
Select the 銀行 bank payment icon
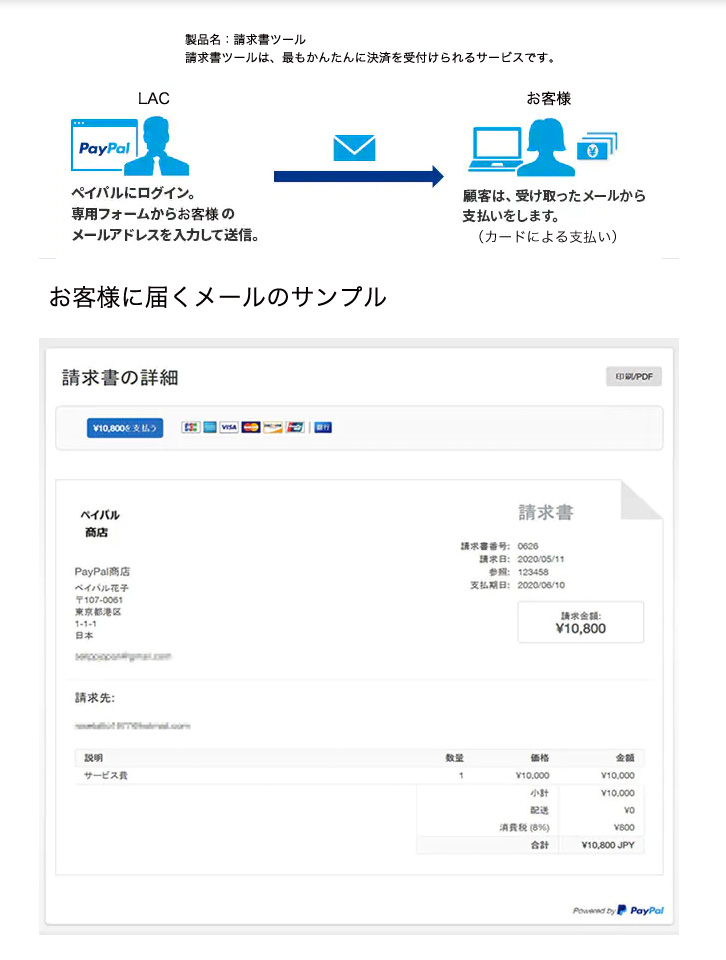tap(323, 427)
